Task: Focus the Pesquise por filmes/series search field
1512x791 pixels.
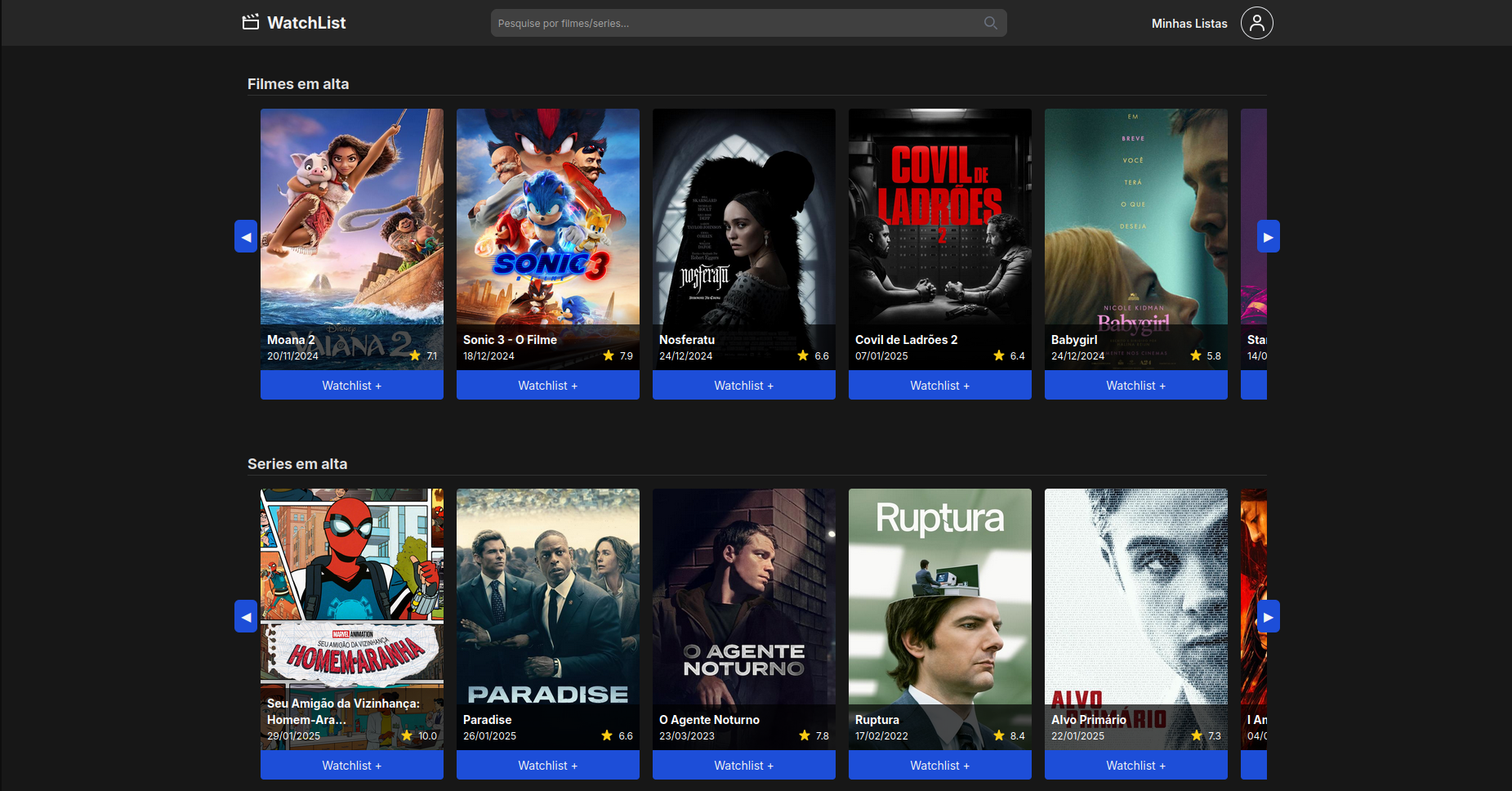Action: pyautogui.click(x=748, y=23)
